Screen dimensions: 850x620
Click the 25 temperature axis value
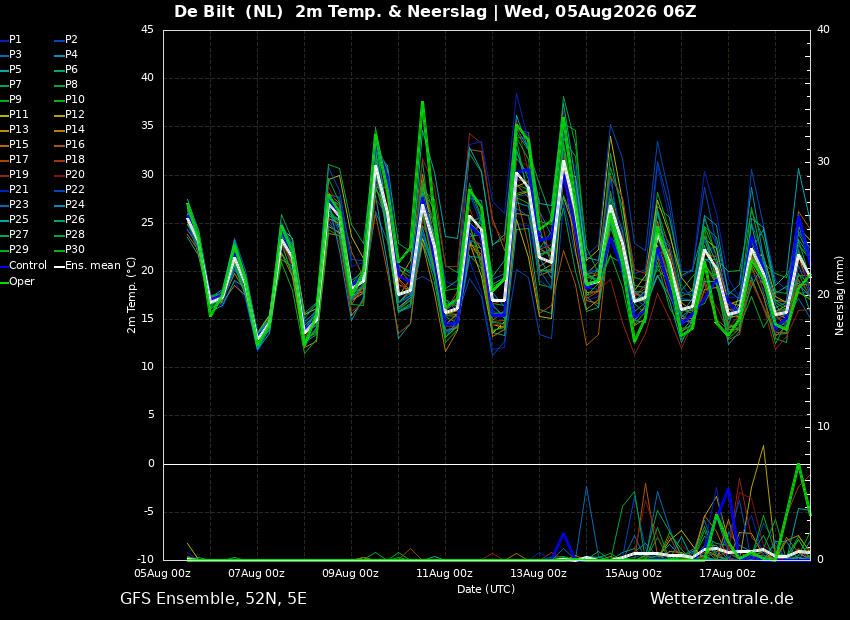click(147, 223)
